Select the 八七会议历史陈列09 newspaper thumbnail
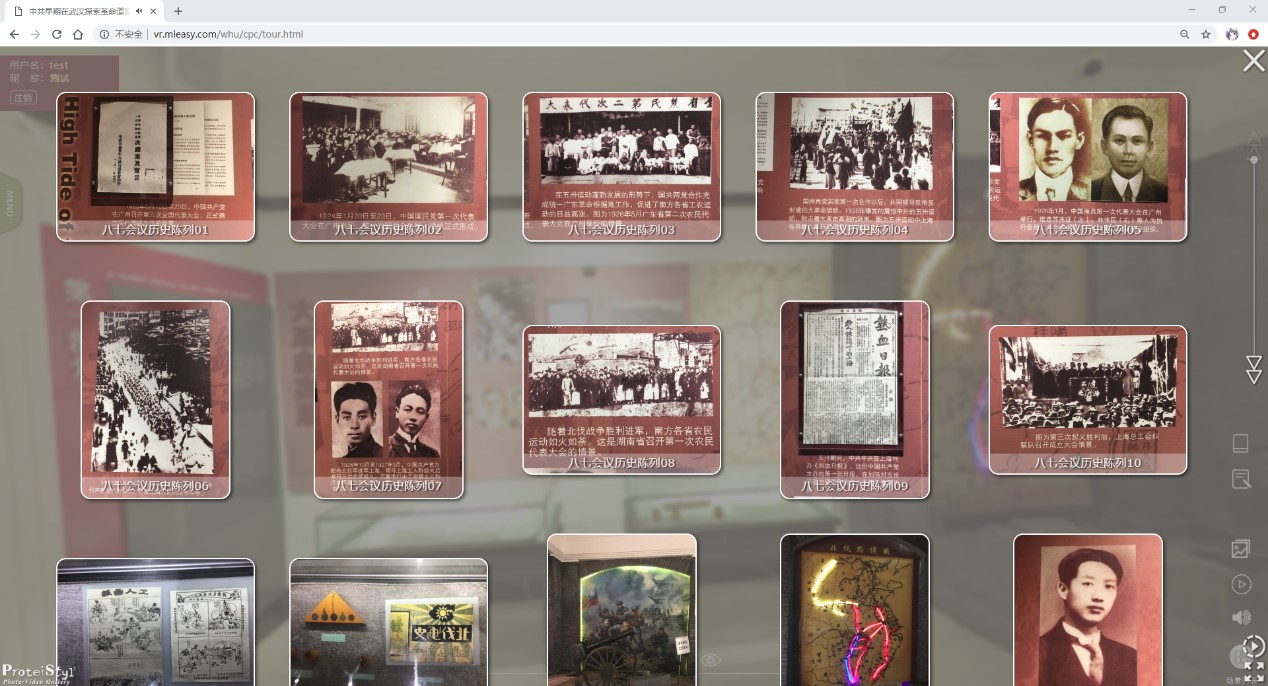The width and height of the screenshot is (1268, 686). (x=854, y=399)
